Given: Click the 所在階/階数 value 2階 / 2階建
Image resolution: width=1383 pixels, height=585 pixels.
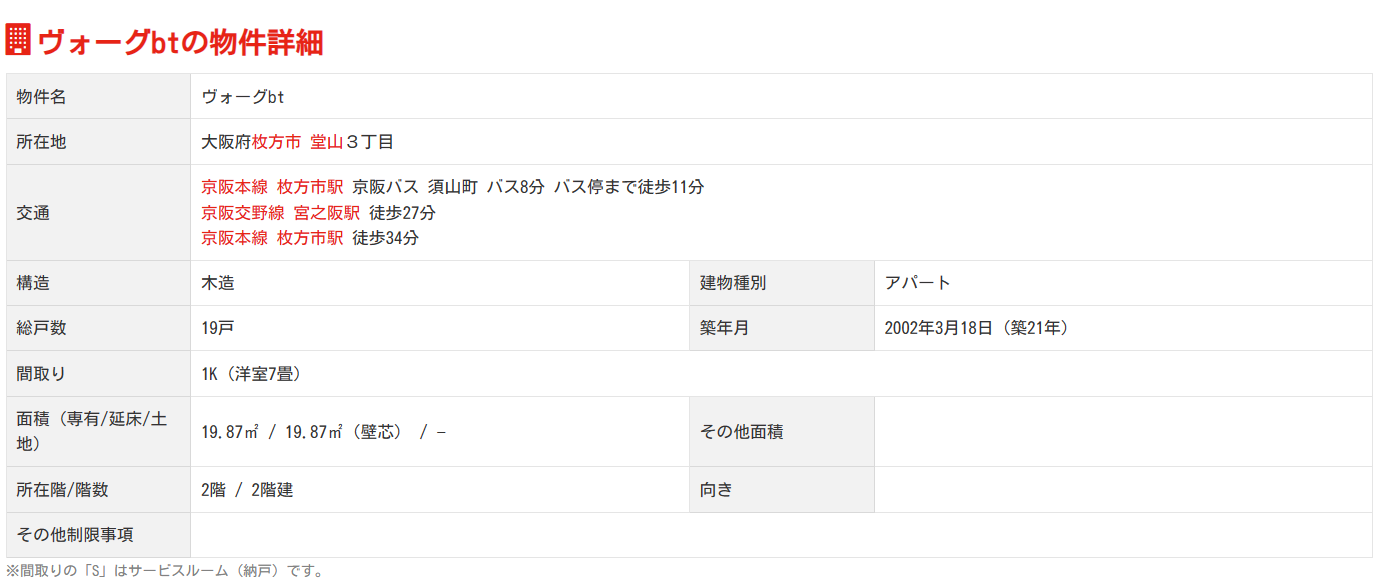Looking at the screenshot, I should pyautogui.click(x=247, y=490).
